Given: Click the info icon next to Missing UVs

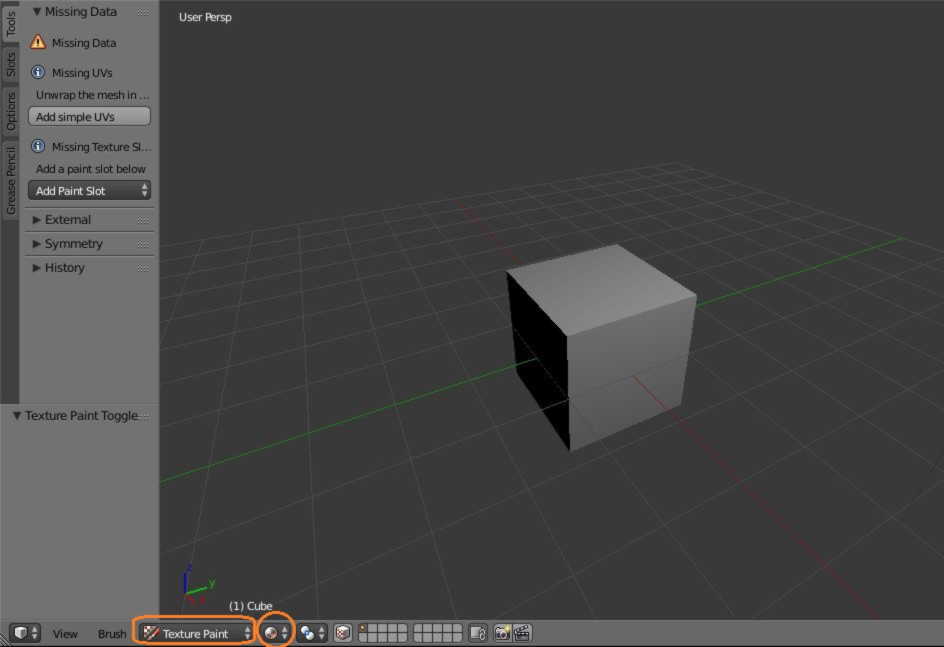Looking at the screenshot, I should tap(37, 72).
